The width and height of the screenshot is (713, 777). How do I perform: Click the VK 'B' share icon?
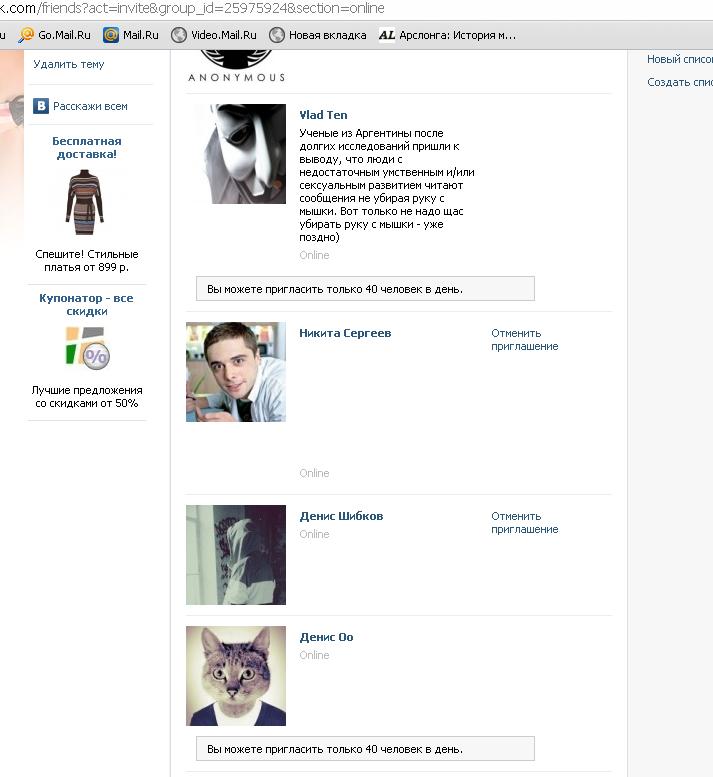coord(41,106)
